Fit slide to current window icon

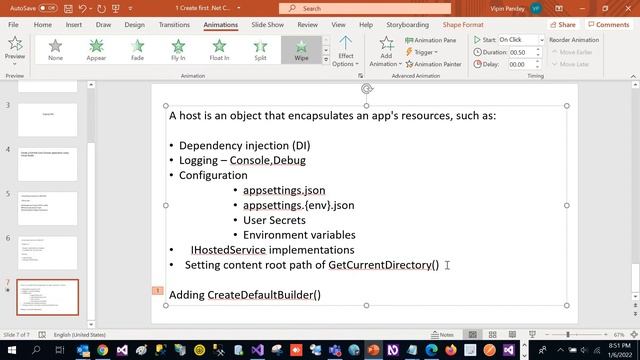coord(634,335)
